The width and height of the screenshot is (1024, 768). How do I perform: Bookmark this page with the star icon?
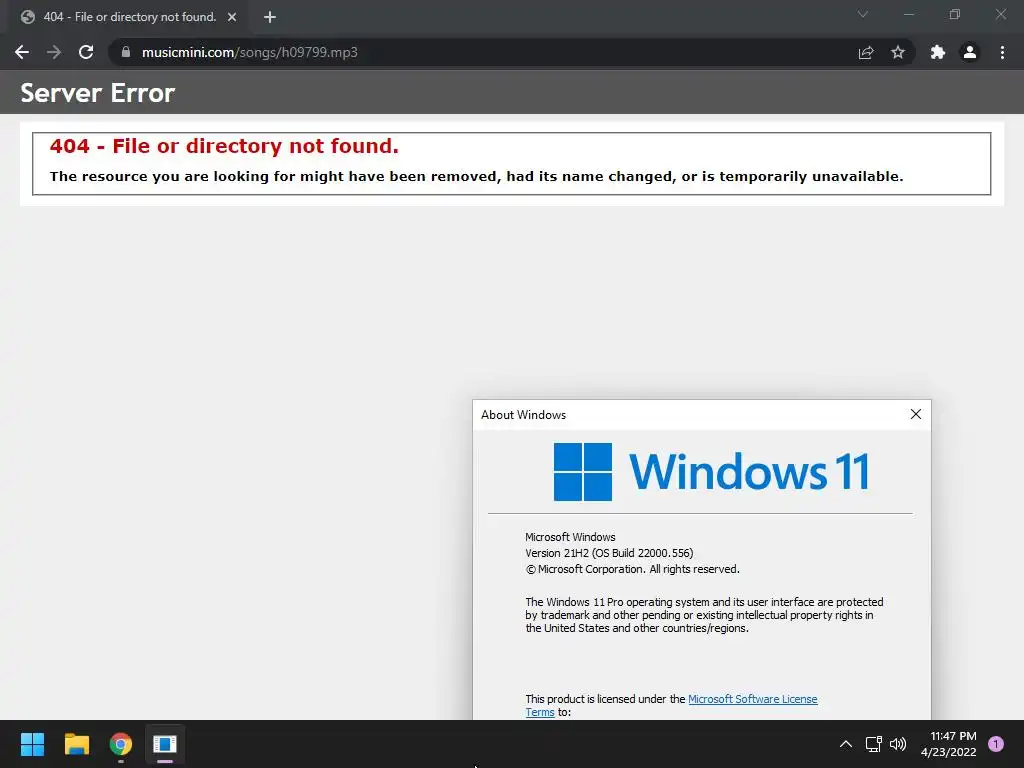(898, 52)
